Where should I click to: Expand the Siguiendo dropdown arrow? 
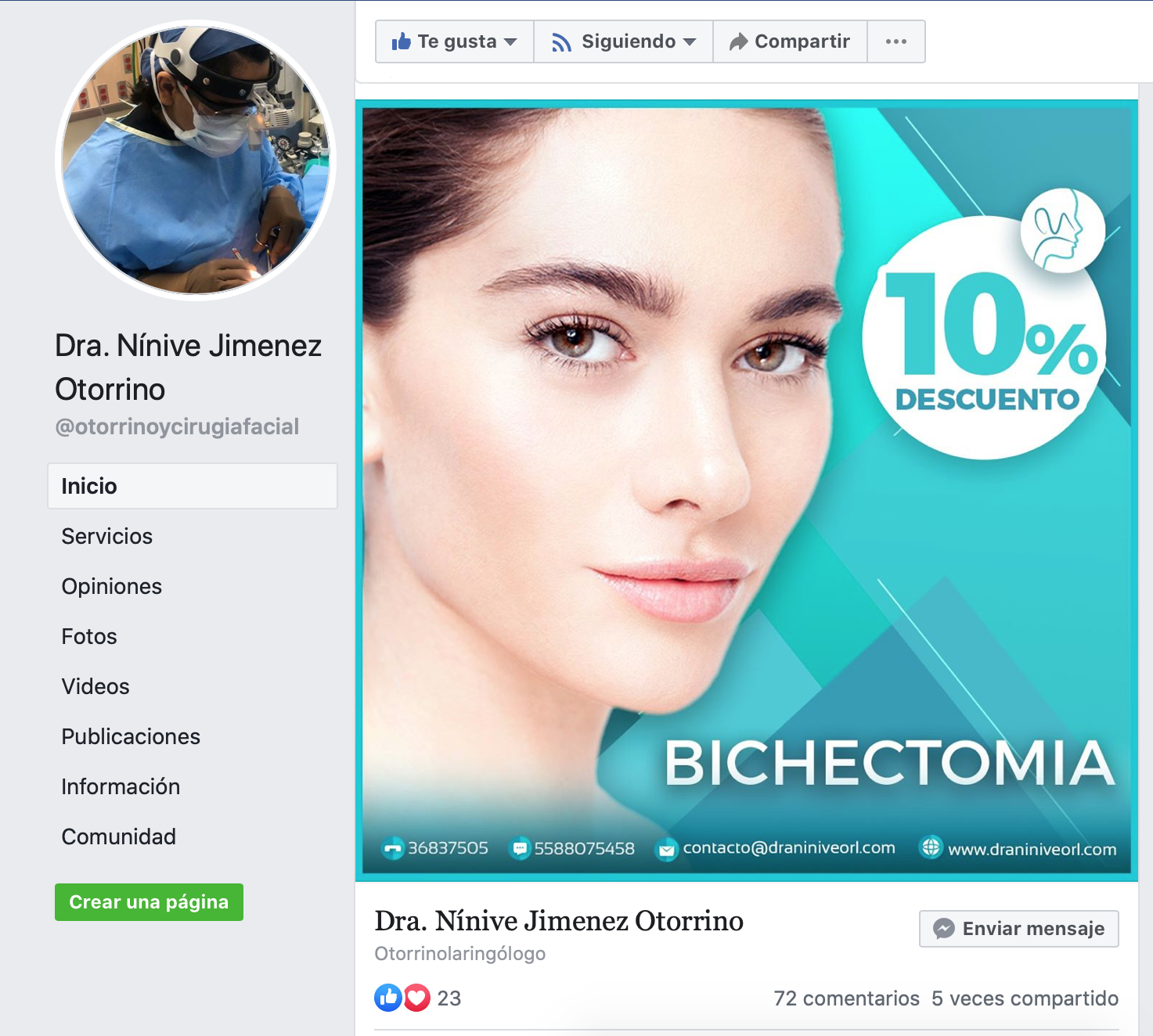tap(690, 42)
